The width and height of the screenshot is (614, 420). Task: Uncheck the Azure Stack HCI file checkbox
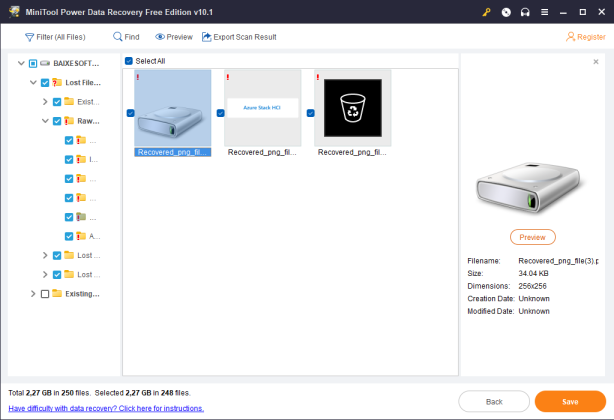pyautogui.click(x=220, y=113)
